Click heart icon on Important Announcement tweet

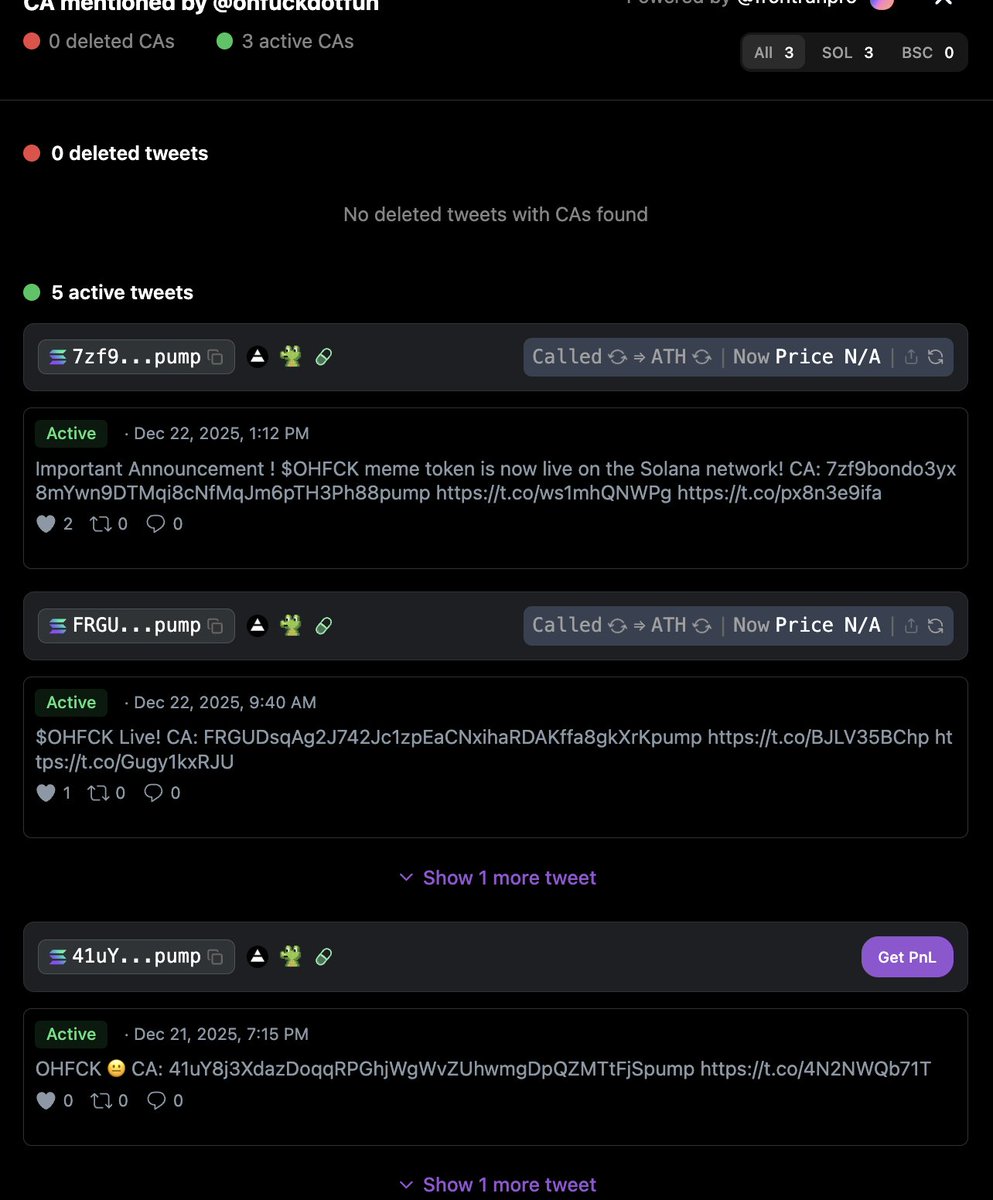[x=45, y=524]
